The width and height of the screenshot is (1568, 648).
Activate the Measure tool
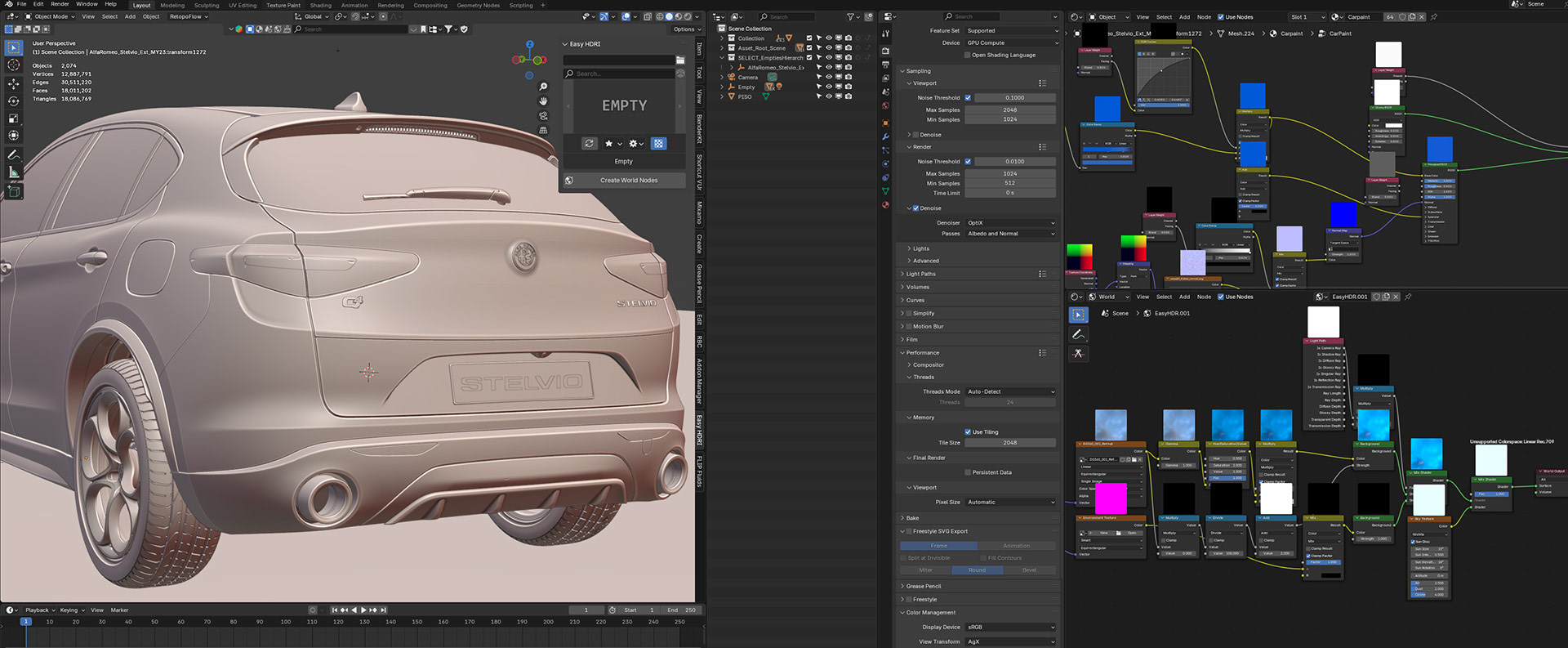[14, 172]
